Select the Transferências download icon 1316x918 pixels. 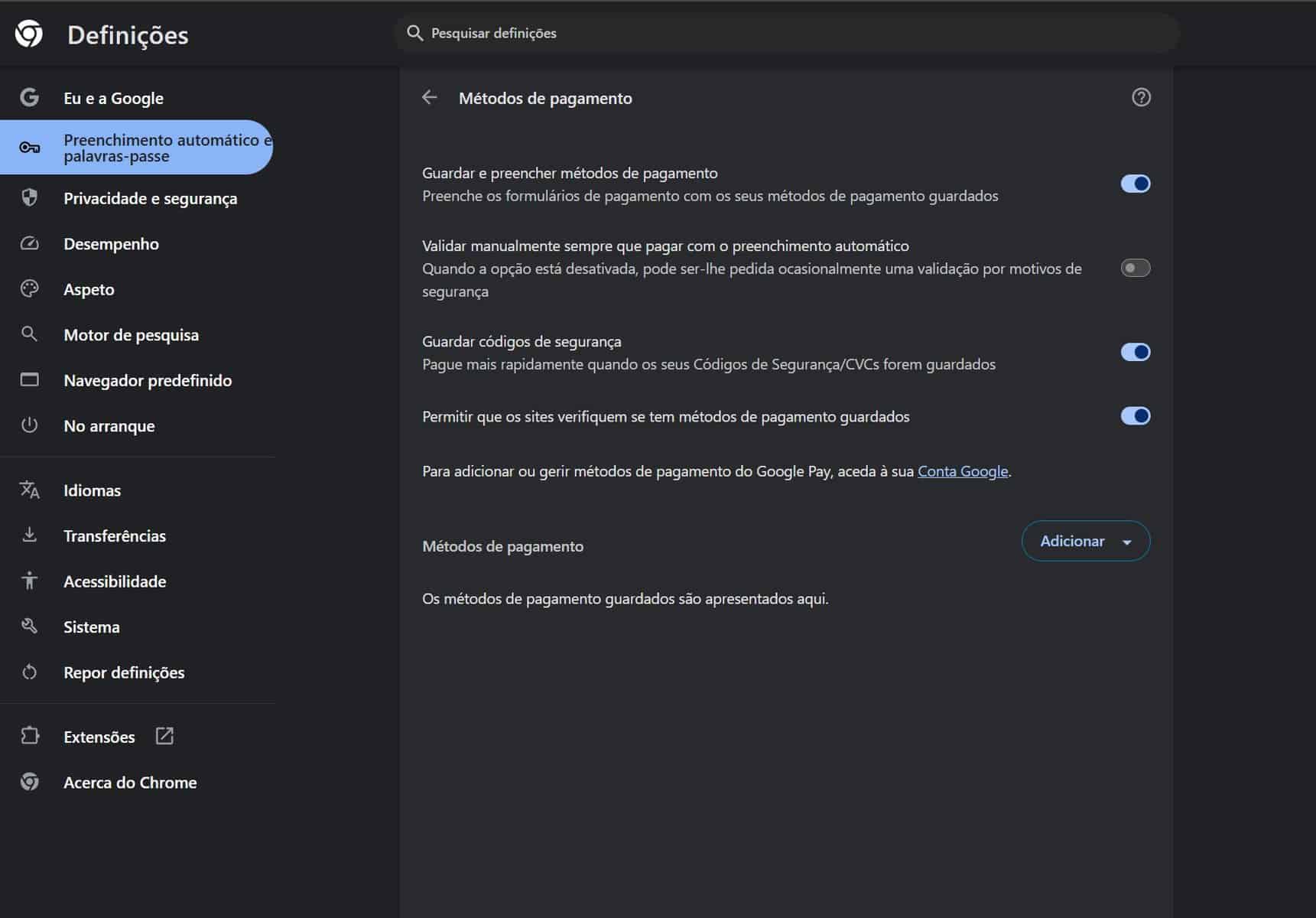tap(30, 535)
